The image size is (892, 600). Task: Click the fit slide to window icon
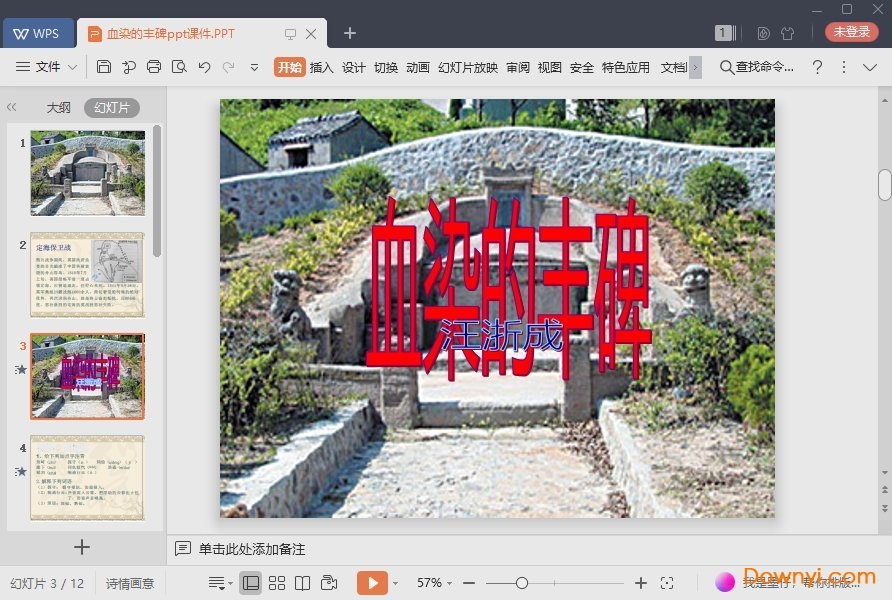(x=667, y=583)
